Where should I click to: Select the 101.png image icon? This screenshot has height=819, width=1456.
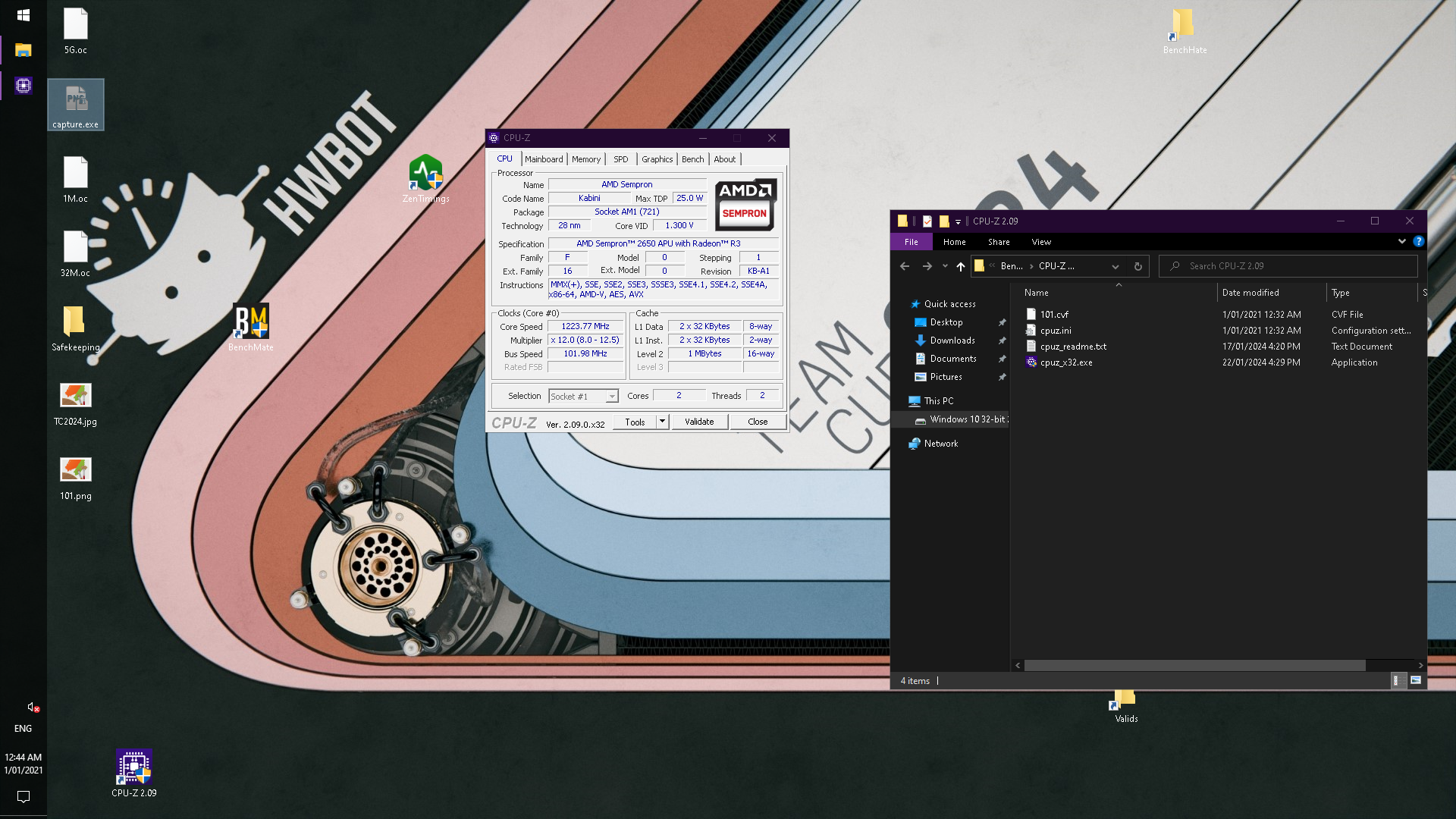pyautogui.click(x=75, y=477)
